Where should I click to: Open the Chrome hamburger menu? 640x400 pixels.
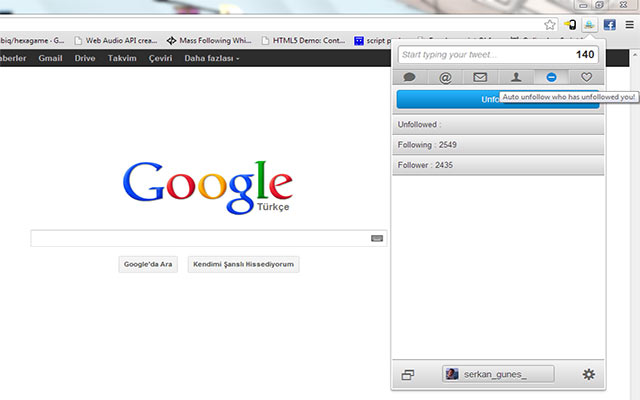629,25
